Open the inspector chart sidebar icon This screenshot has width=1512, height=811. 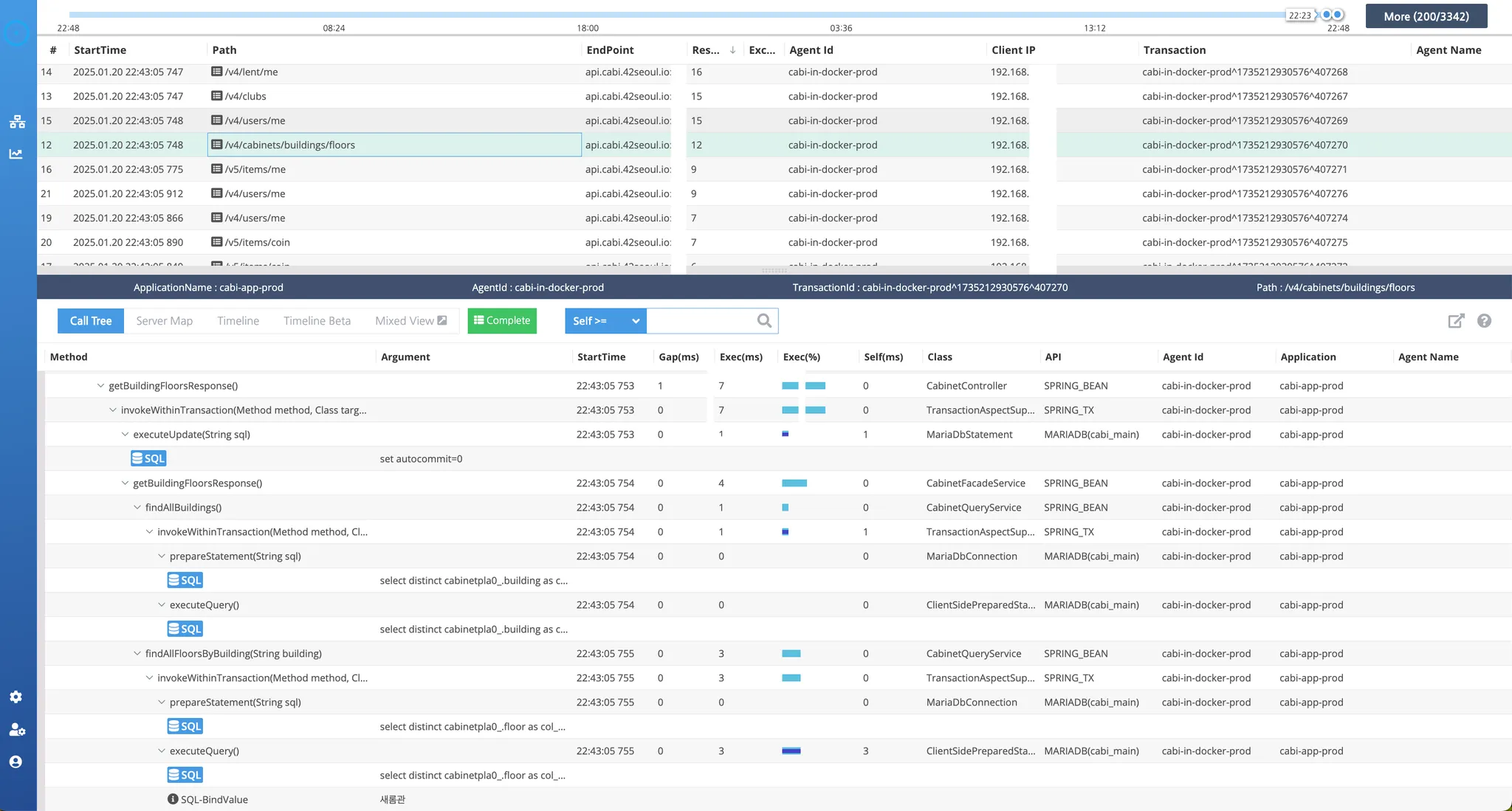coord(16,154)
